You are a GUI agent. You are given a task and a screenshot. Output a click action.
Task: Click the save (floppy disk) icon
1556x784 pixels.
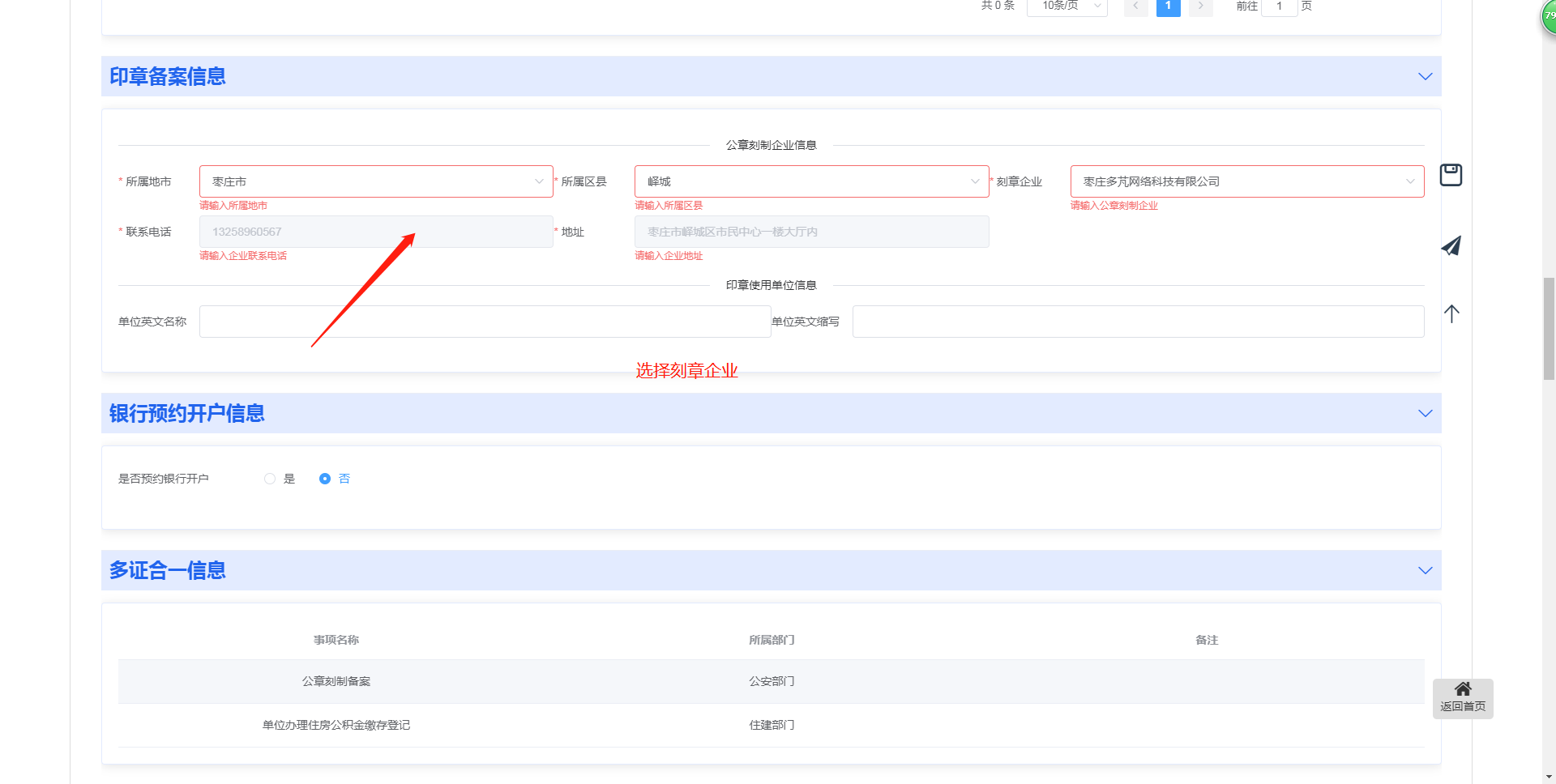[x=1451, y=175]
